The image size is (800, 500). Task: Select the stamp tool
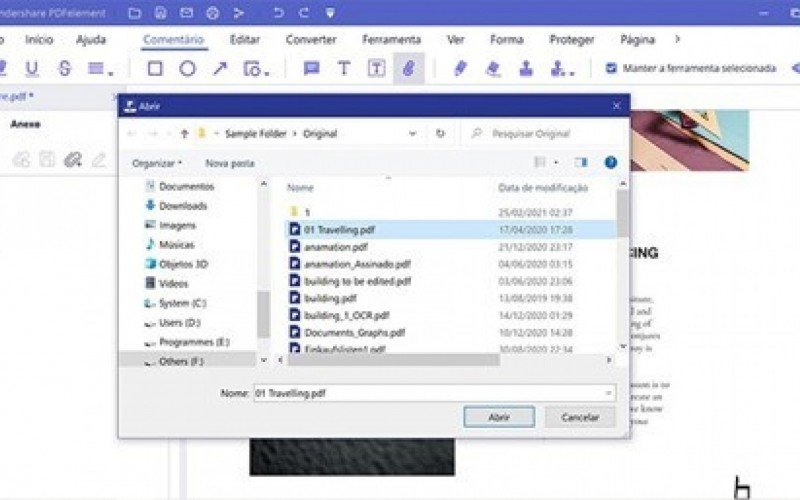point(526,68)
